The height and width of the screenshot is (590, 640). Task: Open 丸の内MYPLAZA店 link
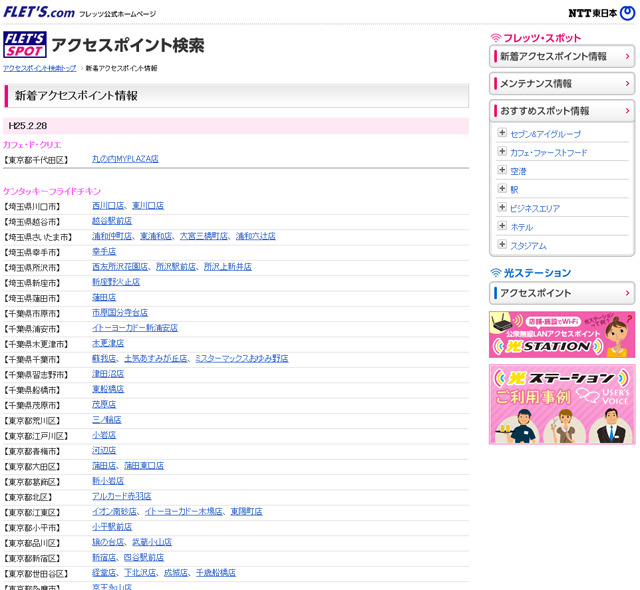(x=125, y=159)
